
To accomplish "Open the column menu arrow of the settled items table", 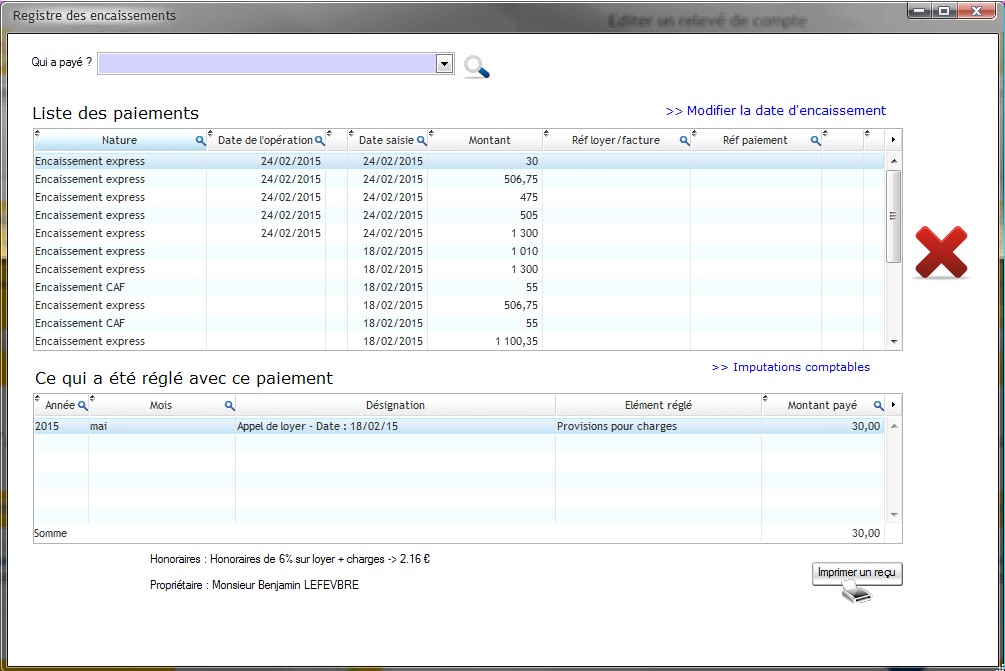I will 893,405.
